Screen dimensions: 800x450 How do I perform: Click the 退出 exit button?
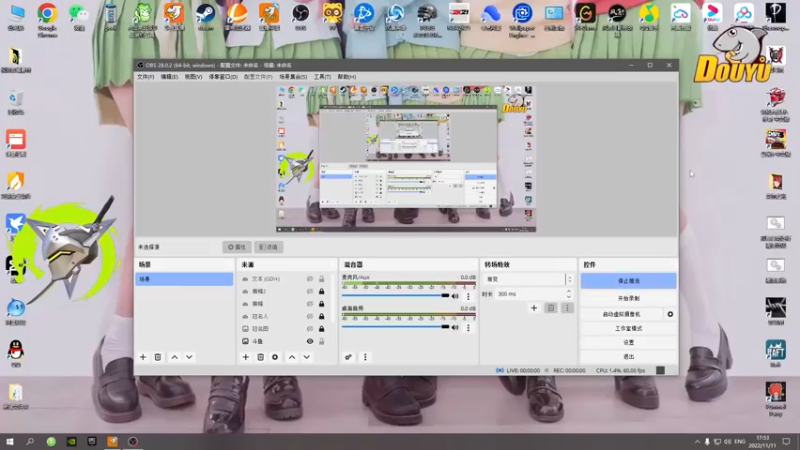point(629,357)
